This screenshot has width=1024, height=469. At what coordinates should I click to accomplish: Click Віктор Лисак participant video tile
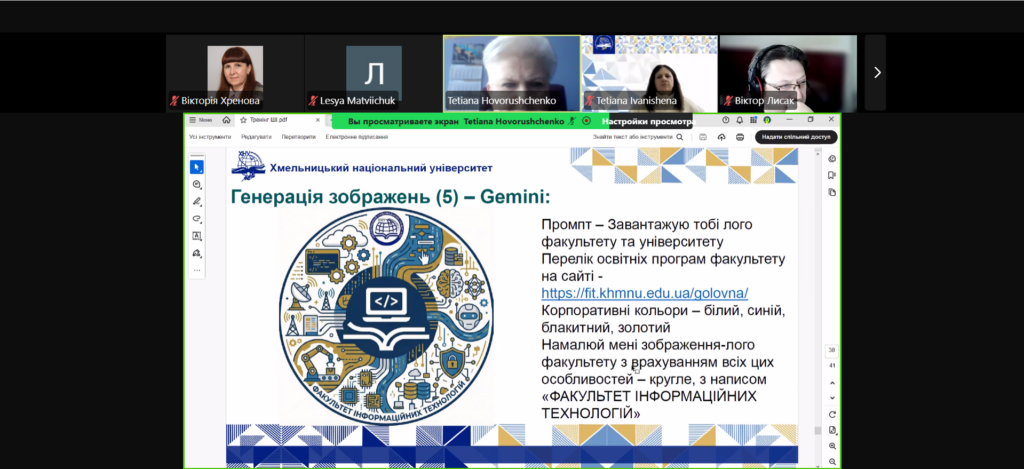(787, 73)
